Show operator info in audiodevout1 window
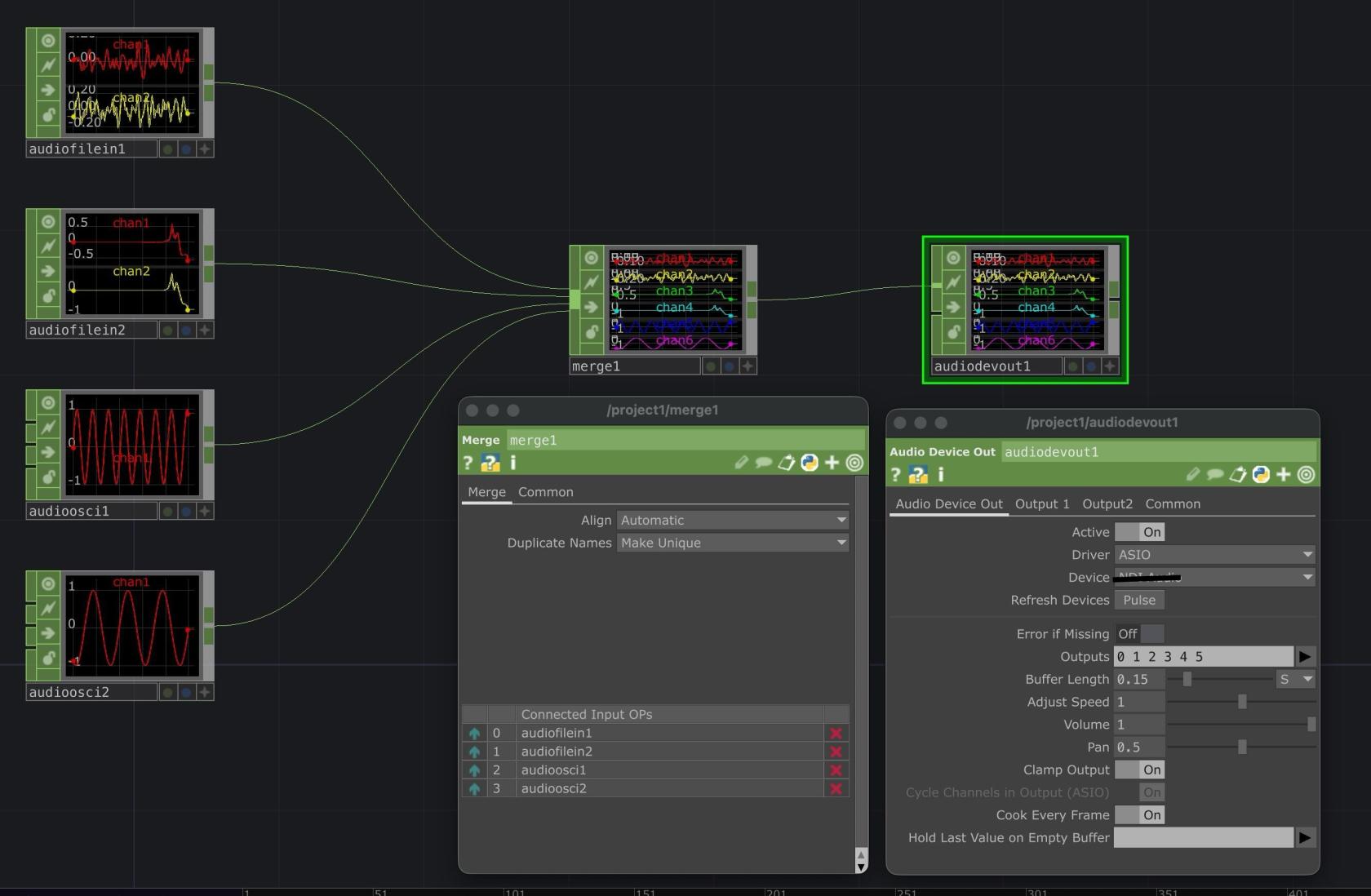Image resolution: width=1371 pixels, height=896 pixels. [x=940, y=475]
